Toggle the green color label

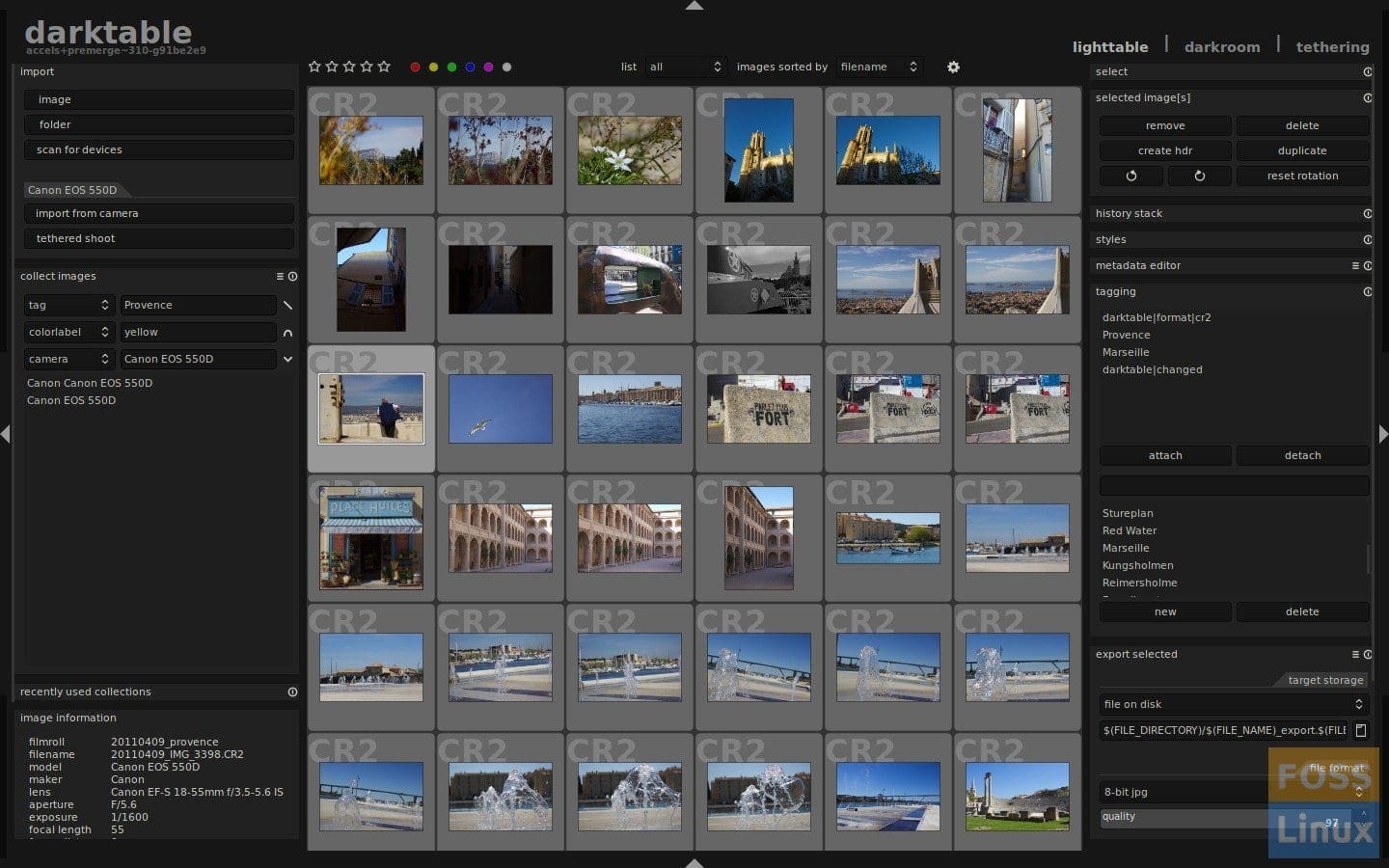click(452, 68)
